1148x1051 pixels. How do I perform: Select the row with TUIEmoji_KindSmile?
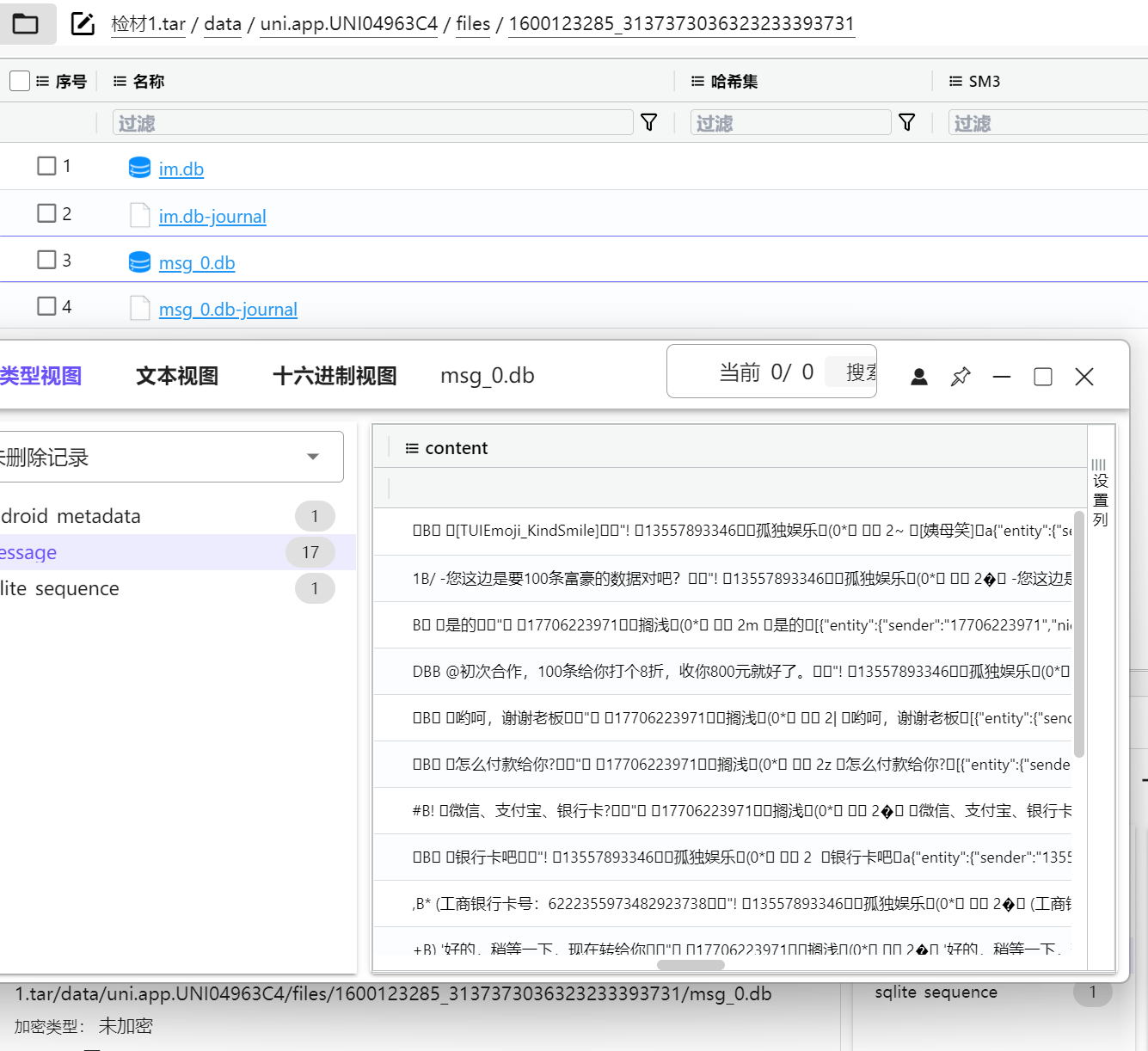[722, 531]
